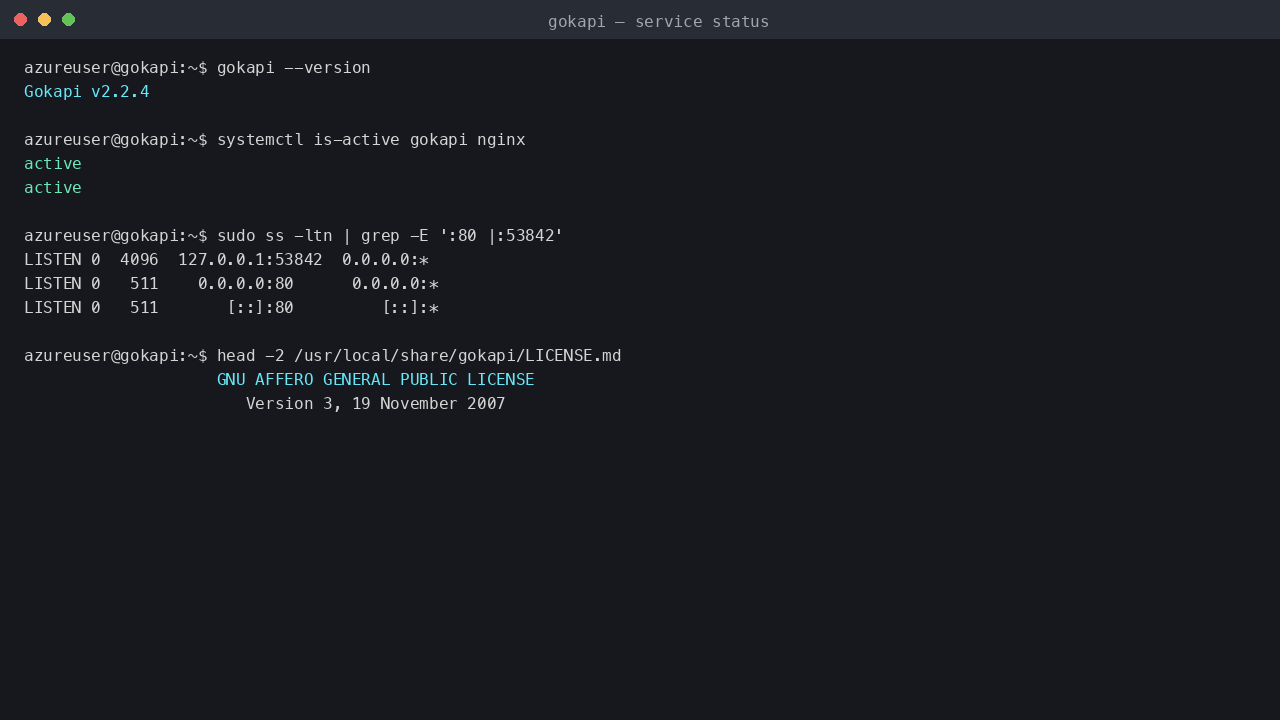Screen dimensions: 1280x720
Task: Click the window title 'gokapi — service status'
Action: click(x=658, y=21)
